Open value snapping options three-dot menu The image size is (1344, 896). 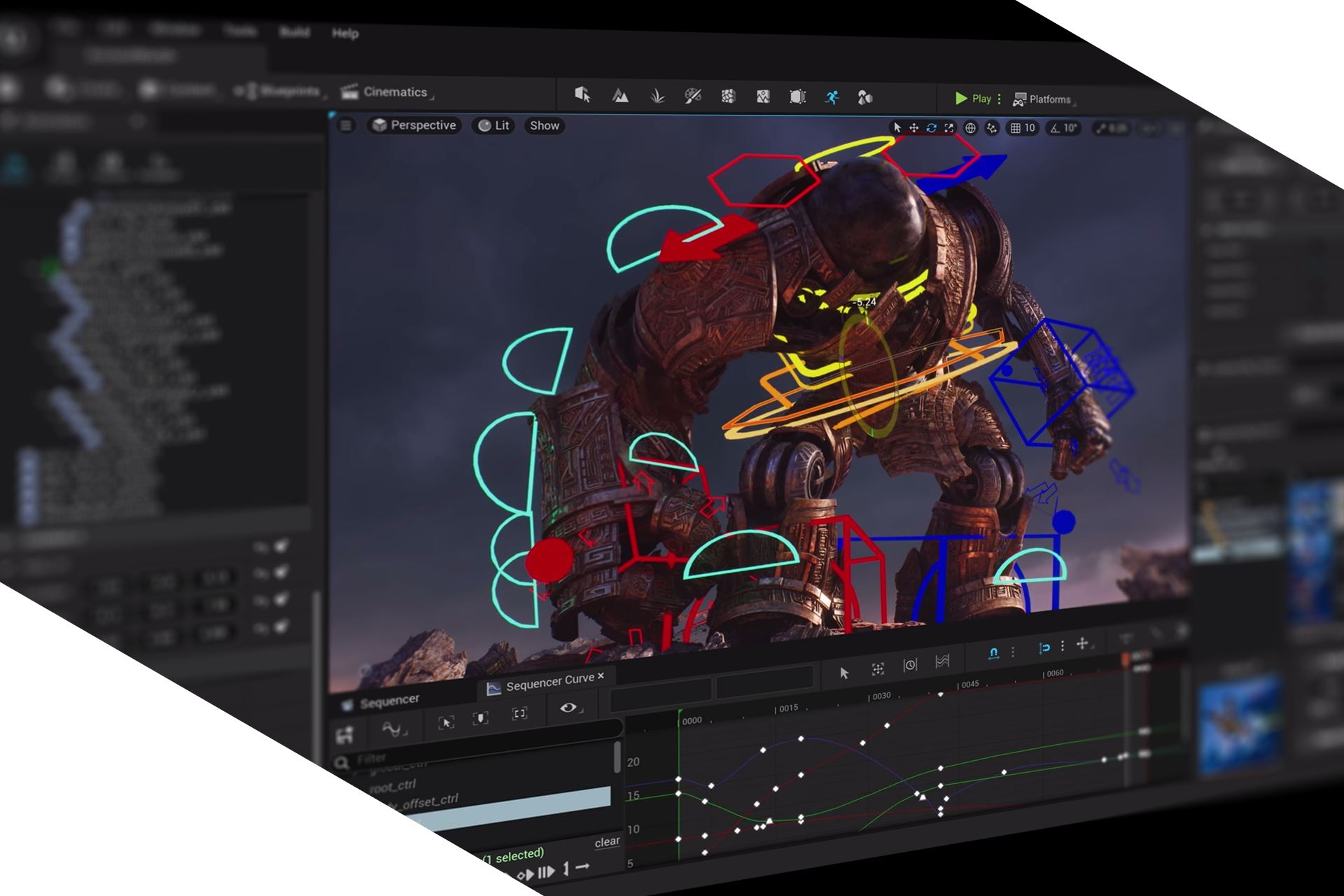[x=1063, y=645]
